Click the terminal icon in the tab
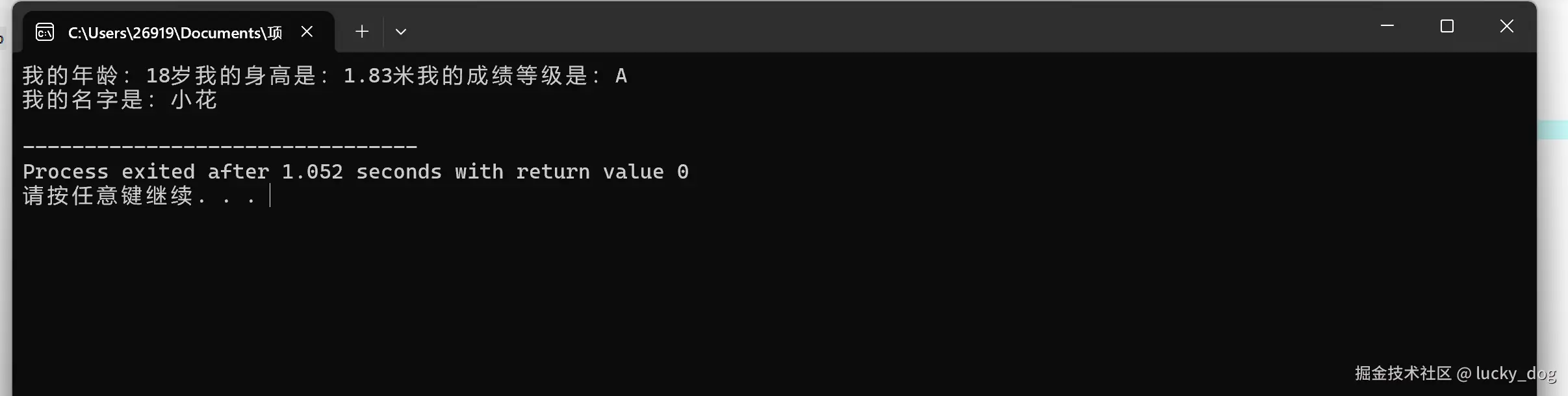The height and width of the screenshot is (396, 1568). coord(45,32)
